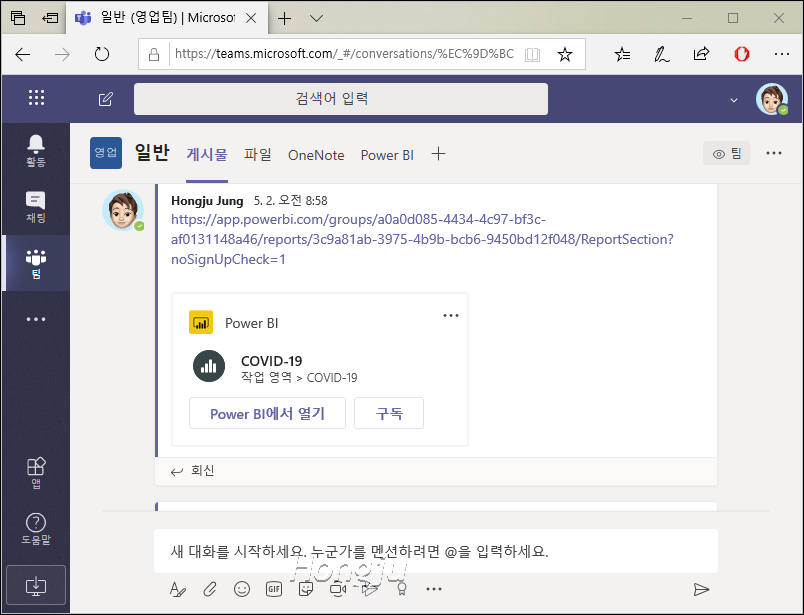Screen dimensions: 804x615
Task: Share this page icon
Action: [x=701, y=54]
